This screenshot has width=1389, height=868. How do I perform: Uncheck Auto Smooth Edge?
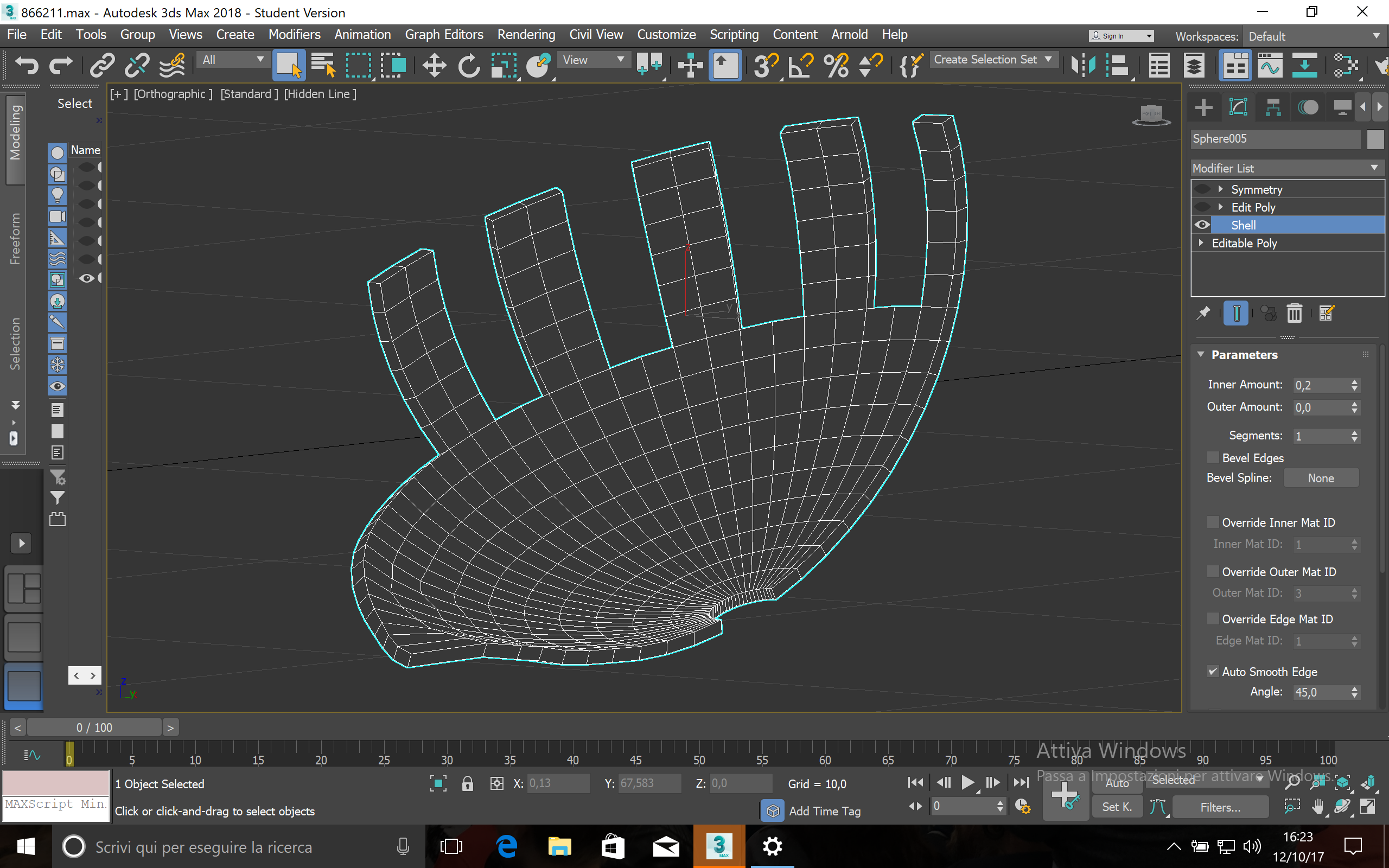tap(1213, 671)
